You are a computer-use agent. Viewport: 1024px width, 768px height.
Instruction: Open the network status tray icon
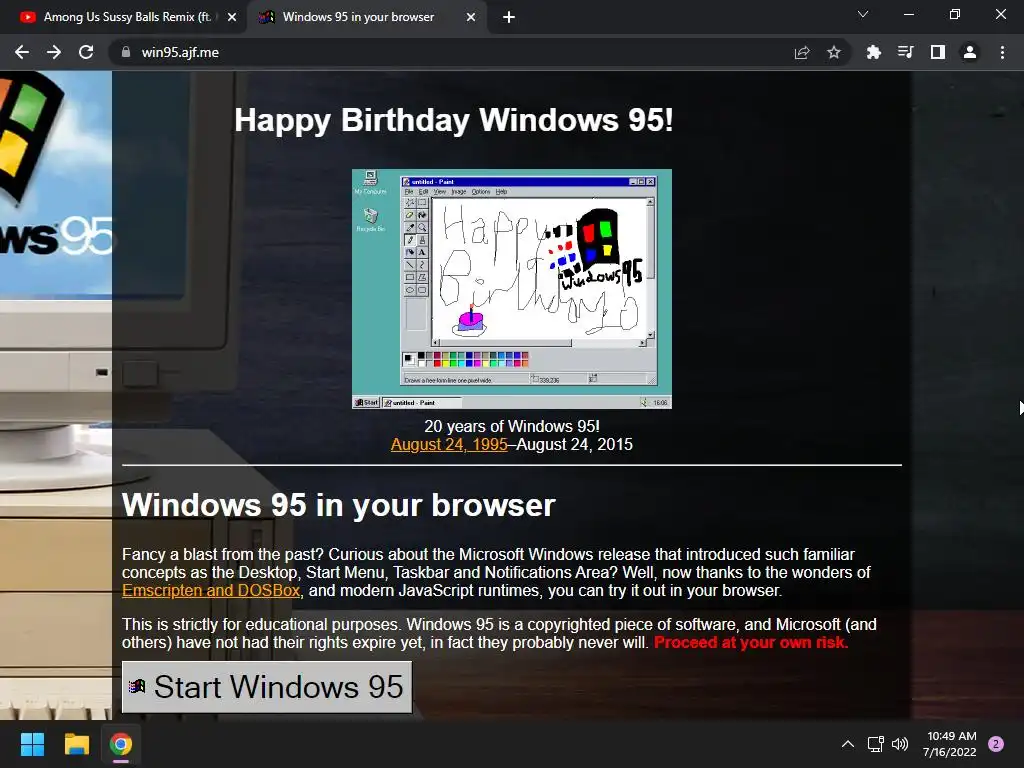coord(875,744)
